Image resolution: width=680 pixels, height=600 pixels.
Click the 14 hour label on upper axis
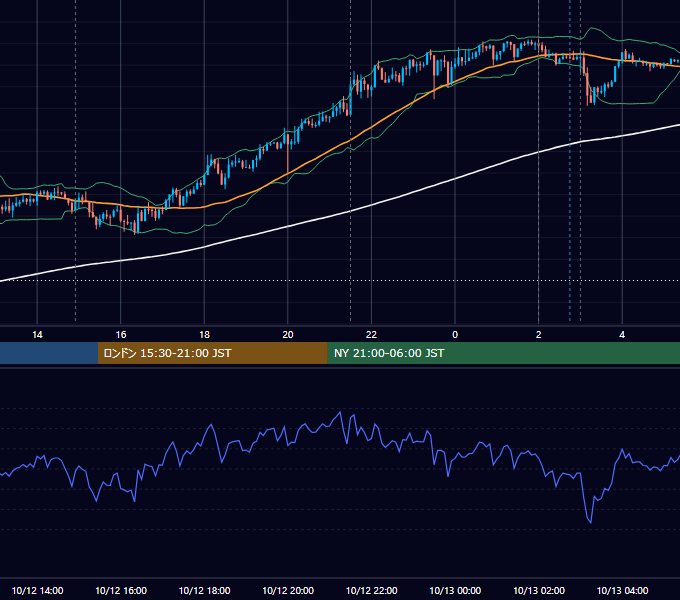coord(37,335)
